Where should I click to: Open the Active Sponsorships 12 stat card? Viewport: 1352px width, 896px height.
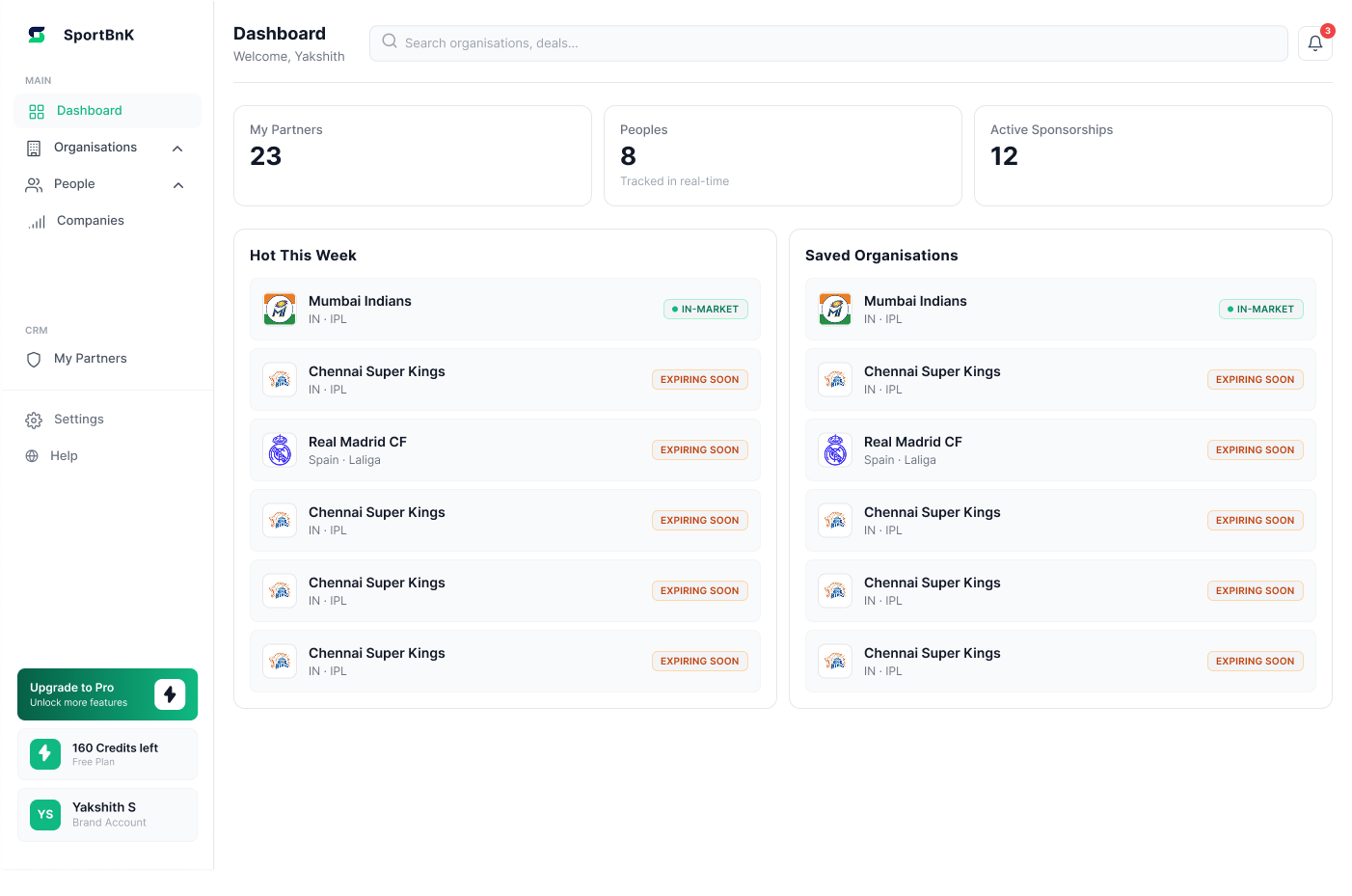1153,155
